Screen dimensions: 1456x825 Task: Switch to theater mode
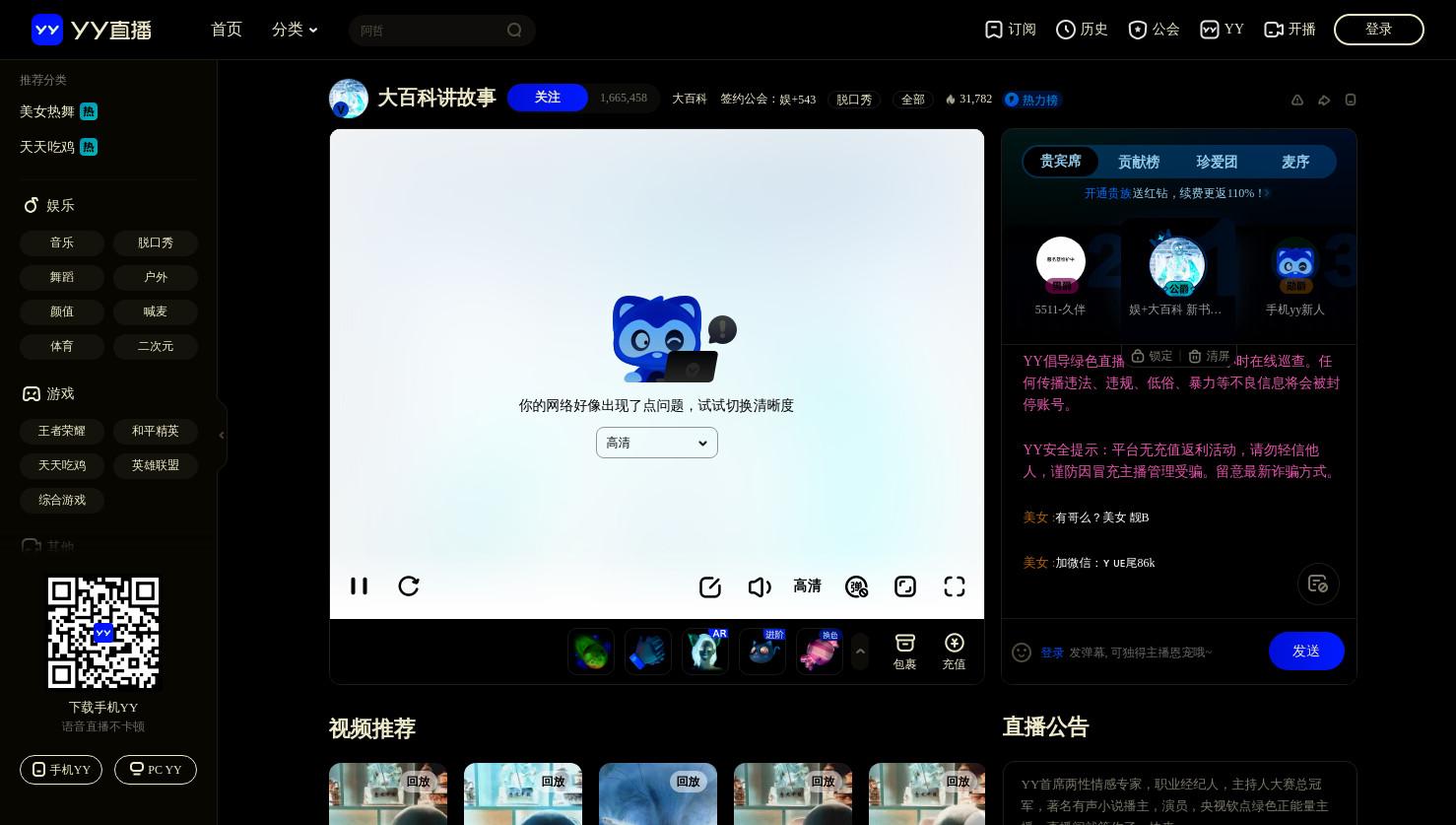tap(905, 587)
